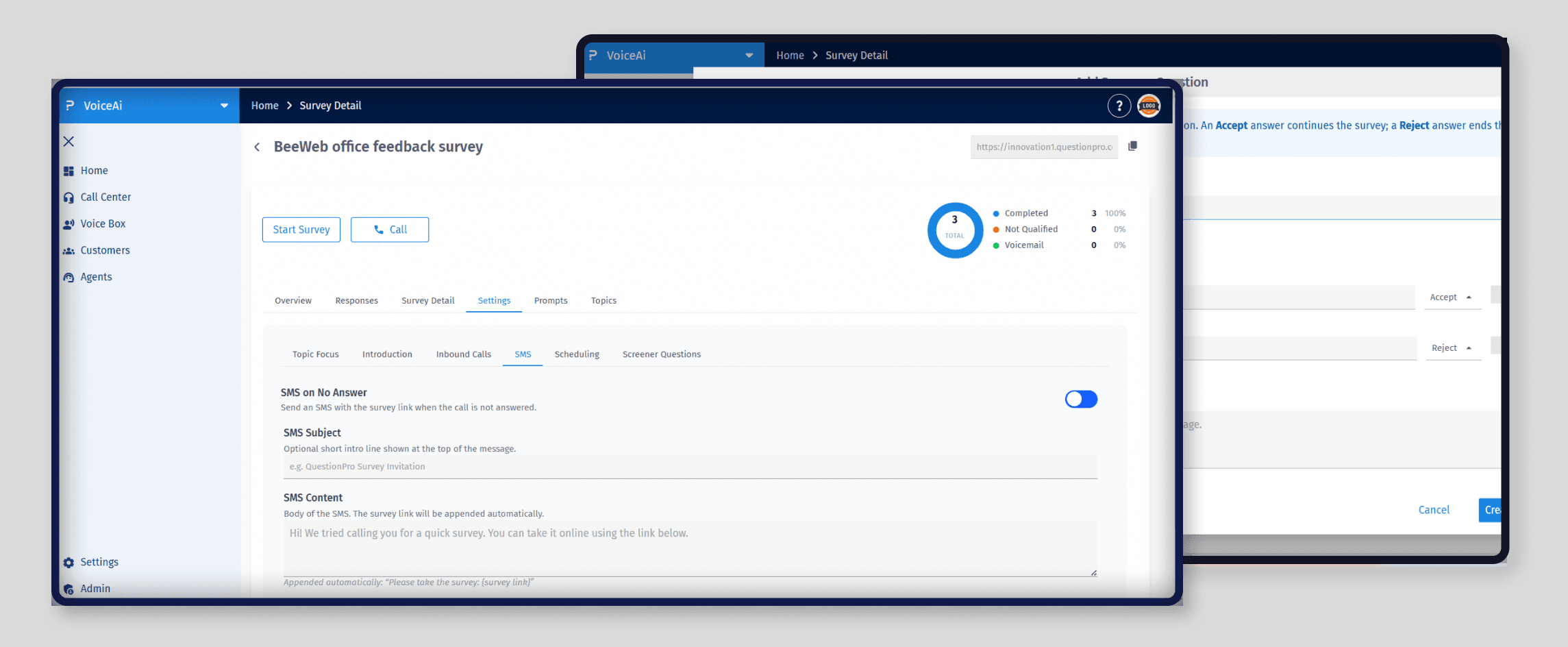Click into the SMS Subject field
The width and height of the screenshot is (1568, 647).
(x=690, y=467)
